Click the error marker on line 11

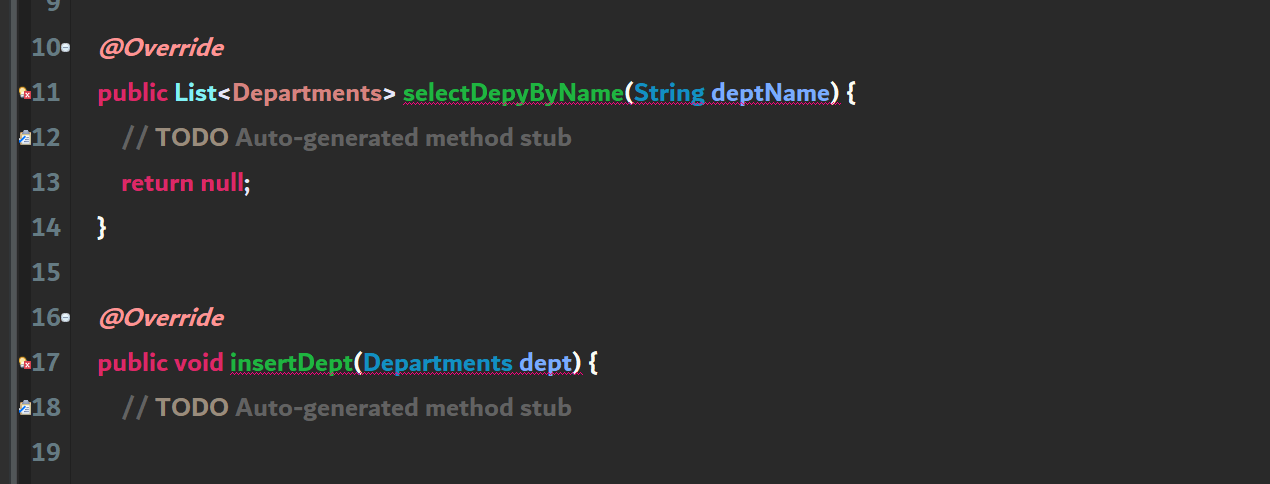point(25,93)
